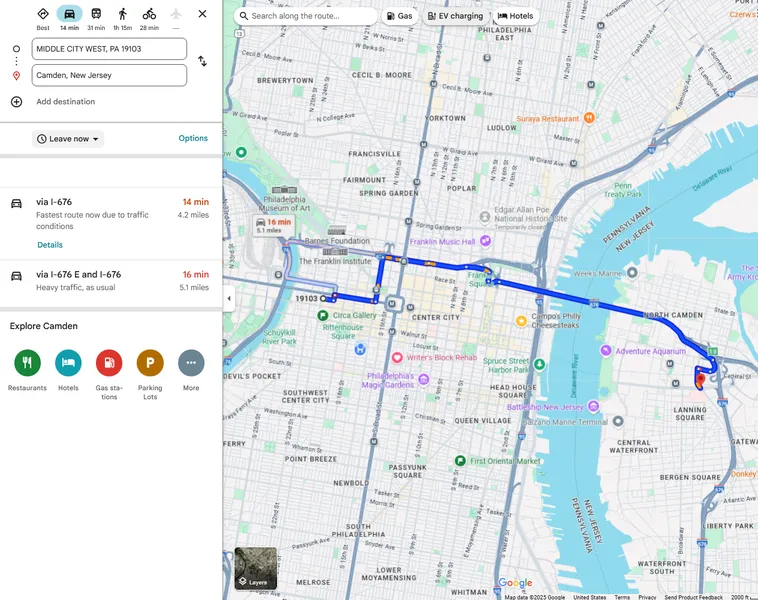Image resolution: width=758 pixels, height=600 pixels.
Task: Switch to Walking travel mode
Action: [123, 14]
